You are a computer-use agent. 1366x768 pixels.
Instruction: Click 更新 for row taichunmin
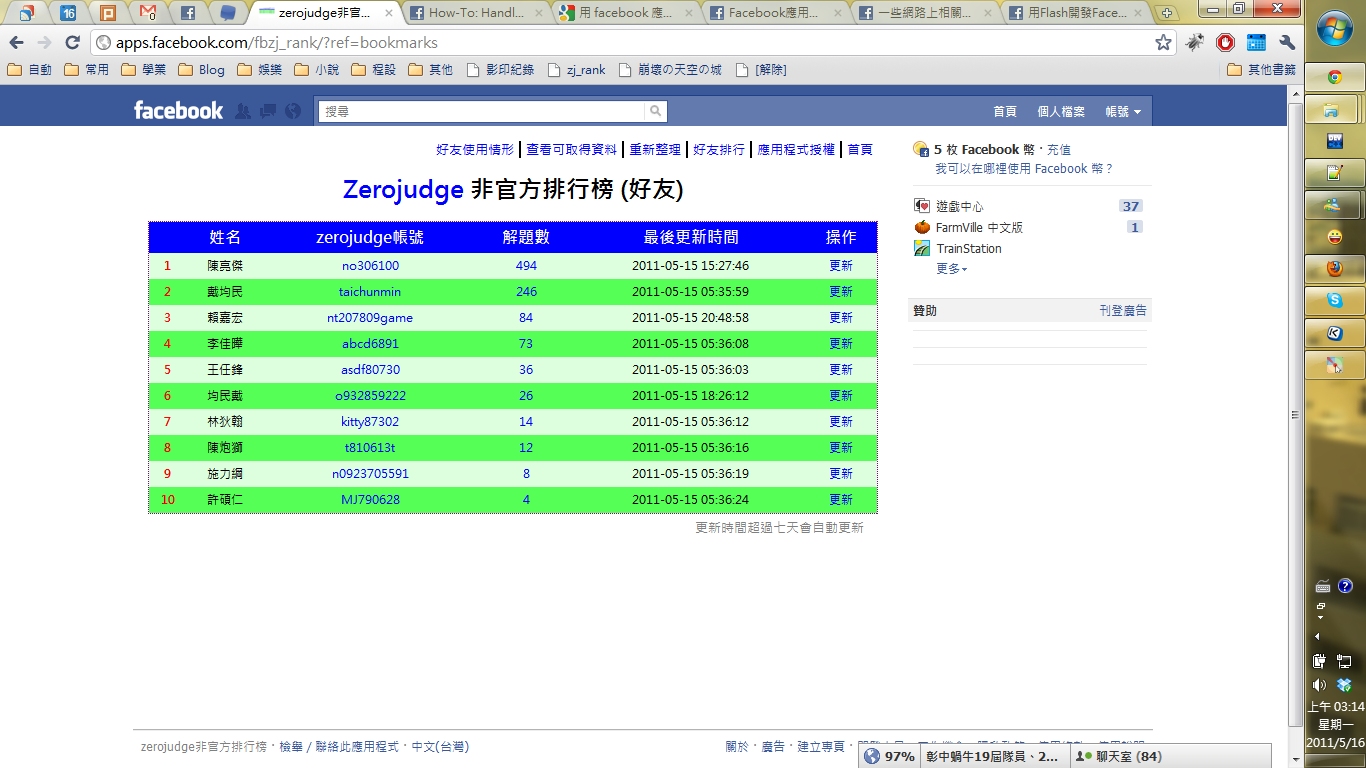point(841,292)
